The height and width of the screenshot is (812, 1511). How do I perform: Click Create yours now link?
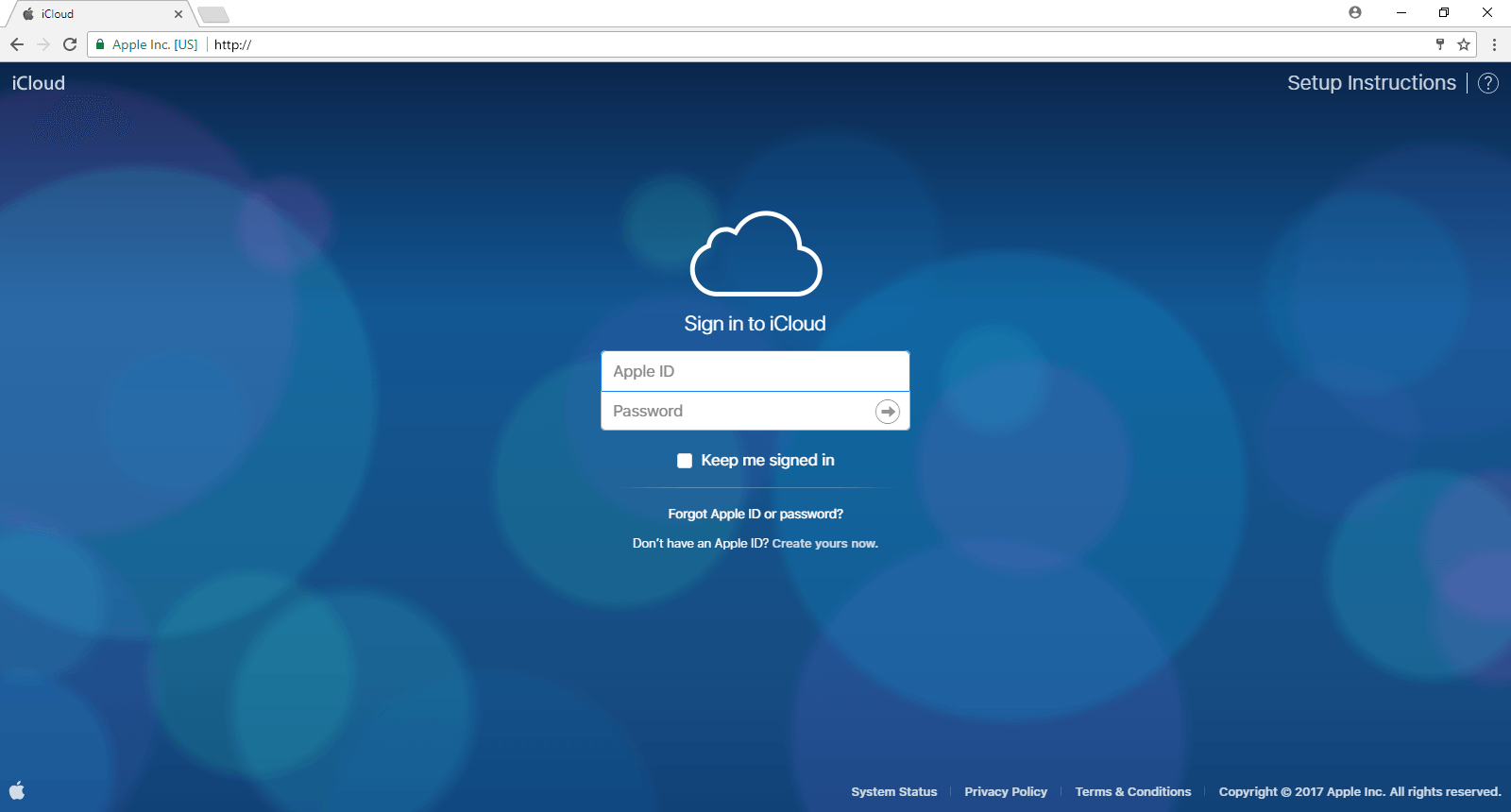[825, 543]
